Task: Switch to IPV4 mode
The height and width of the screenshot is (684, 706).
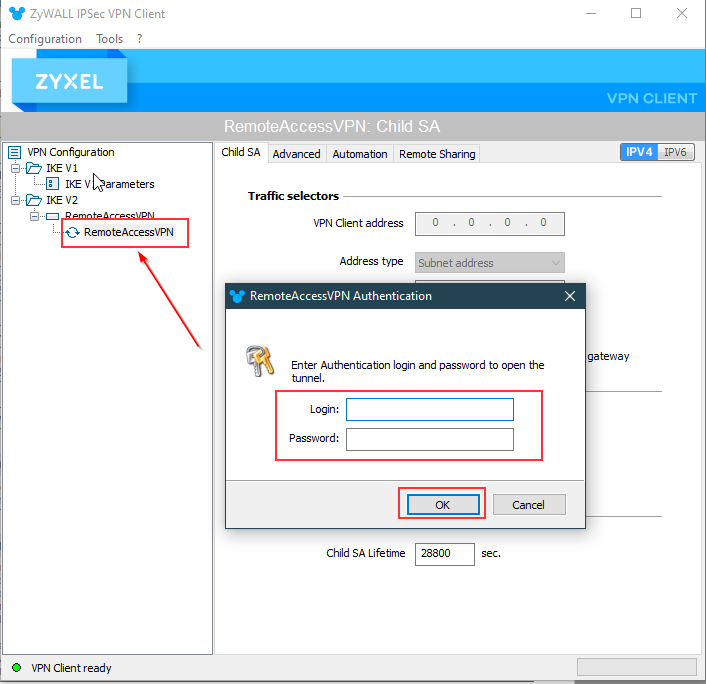Action: coord(639,152)
